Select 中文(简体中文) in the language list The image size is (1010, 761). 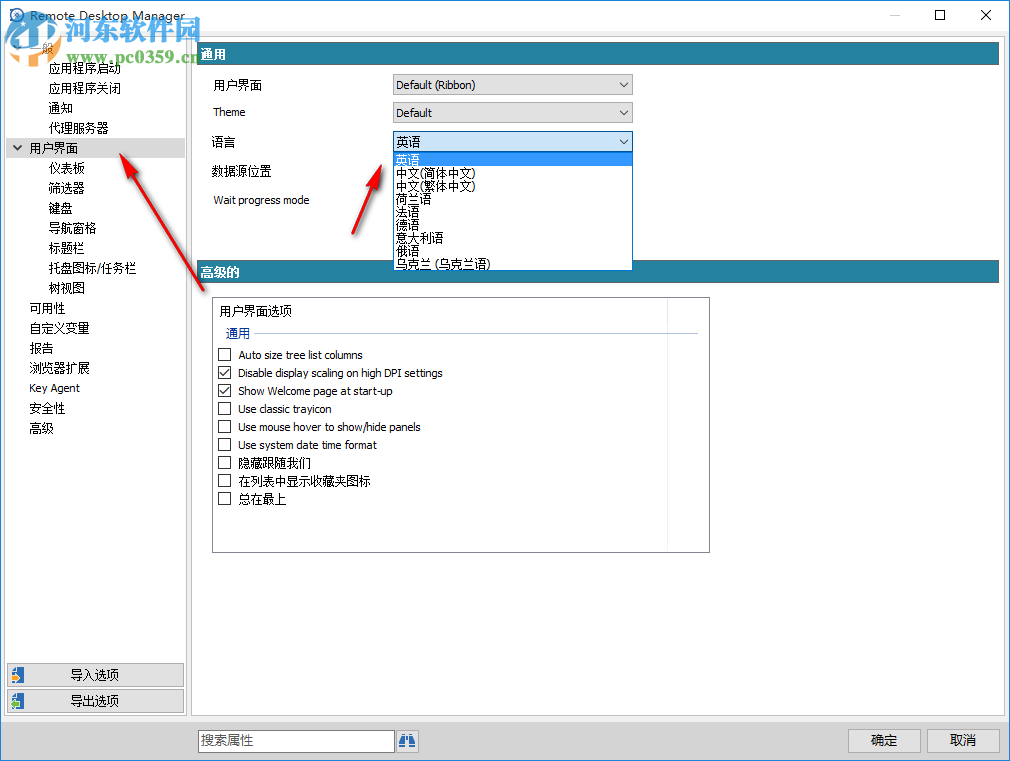(440, 172)
